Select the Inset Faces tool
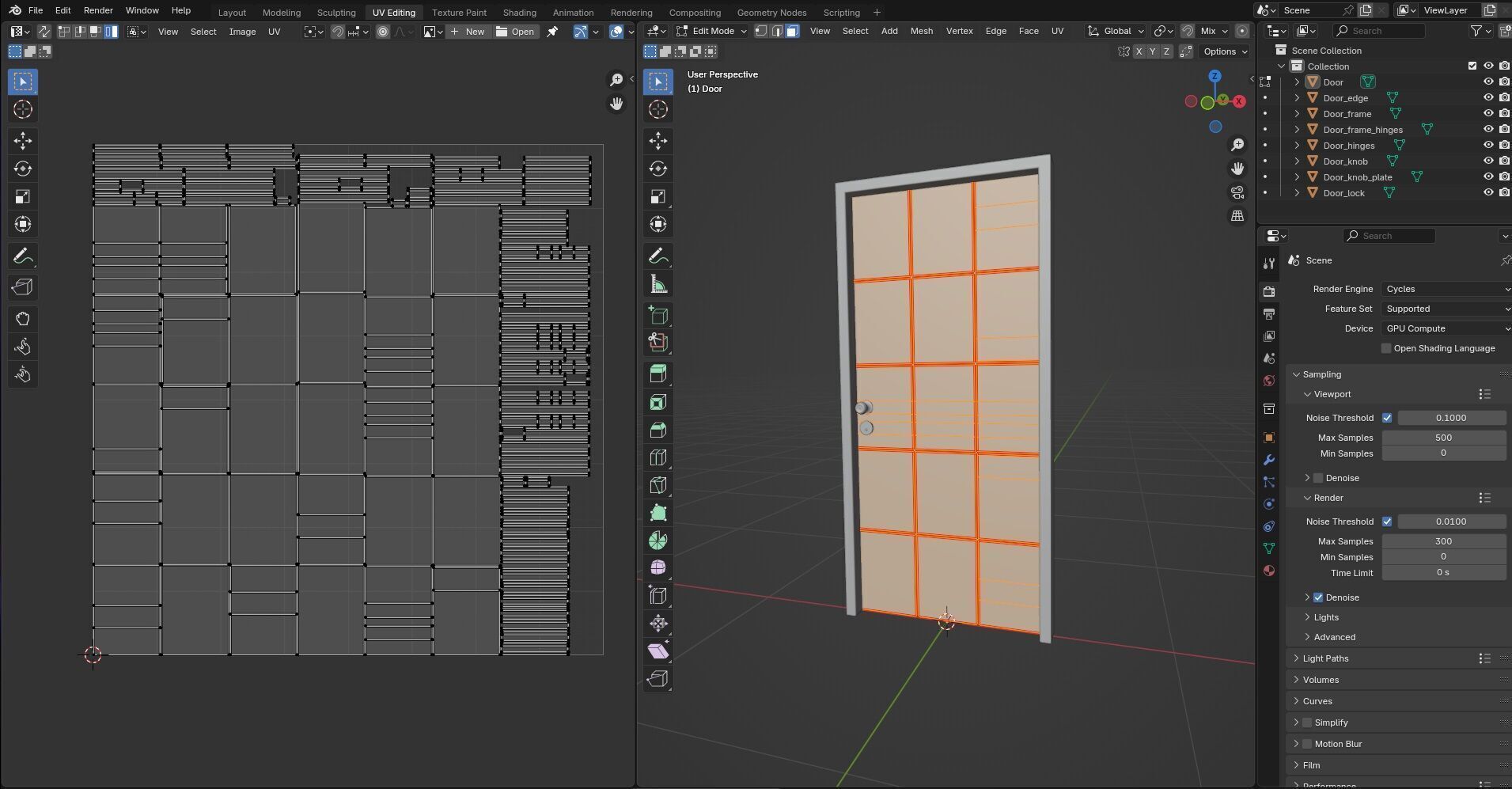This screenshot has height=789, width=1512. click(658, 402)
